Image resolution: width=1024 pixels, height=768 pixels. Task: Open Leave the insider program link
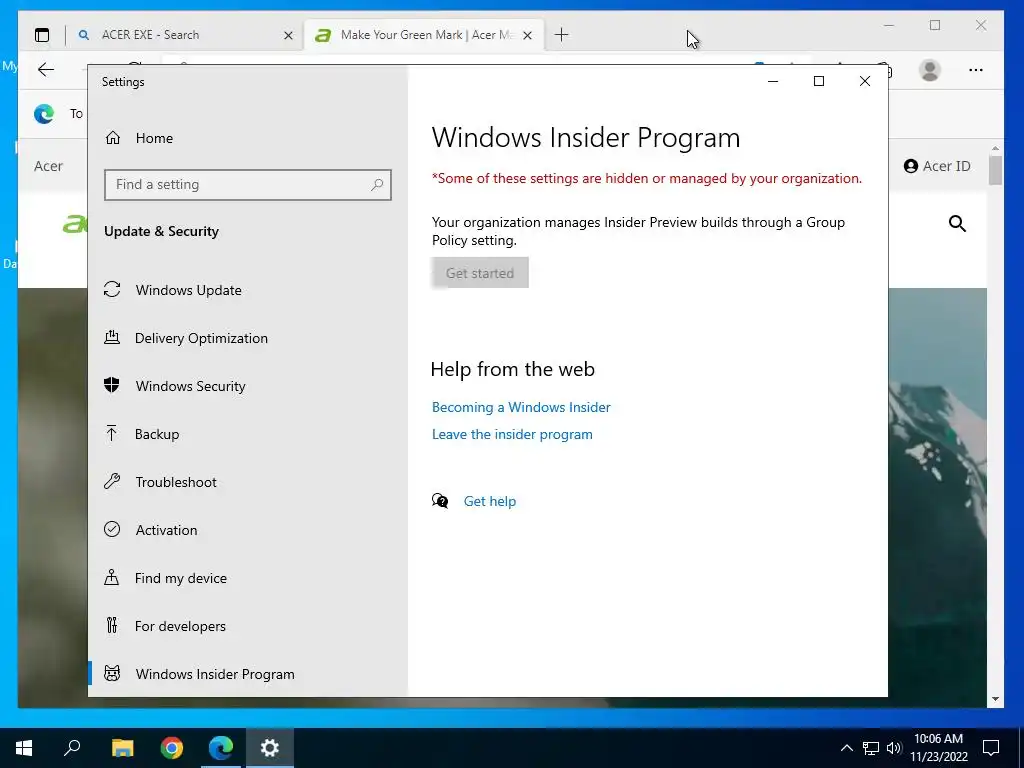pyautogui.click(x=512, y=434)
